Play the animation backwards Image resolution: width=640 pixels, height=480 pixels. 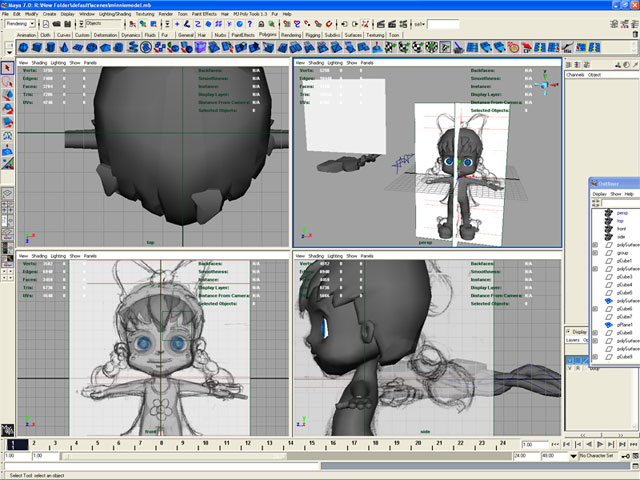589,444
